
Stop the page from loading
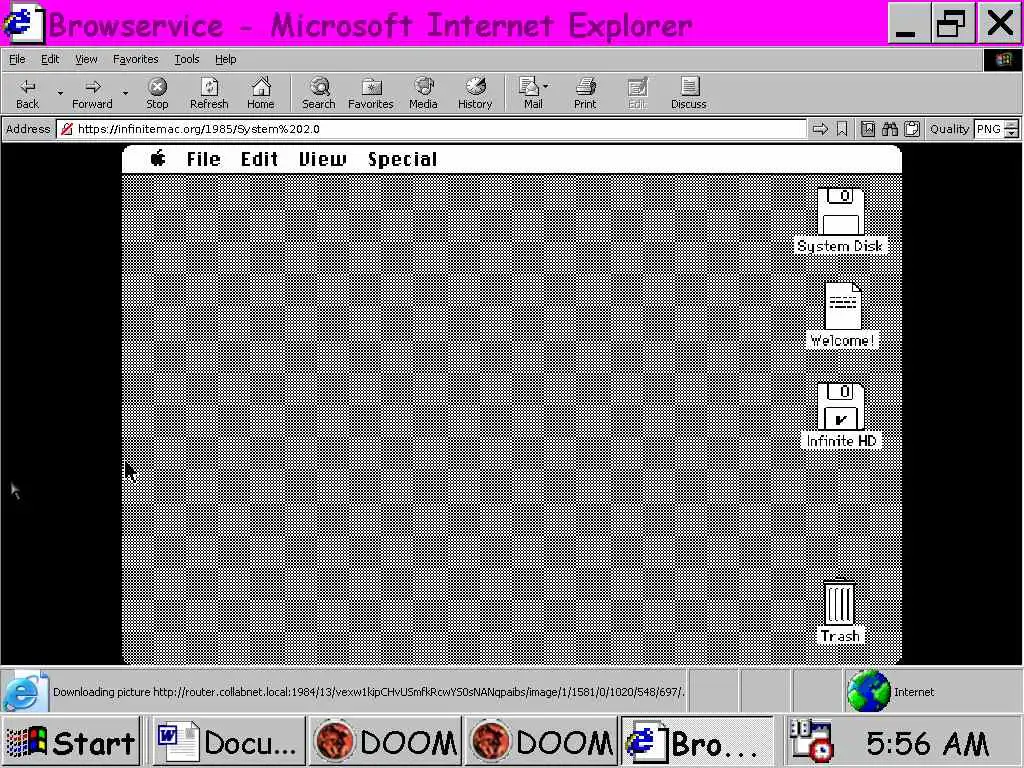point(157,93)
